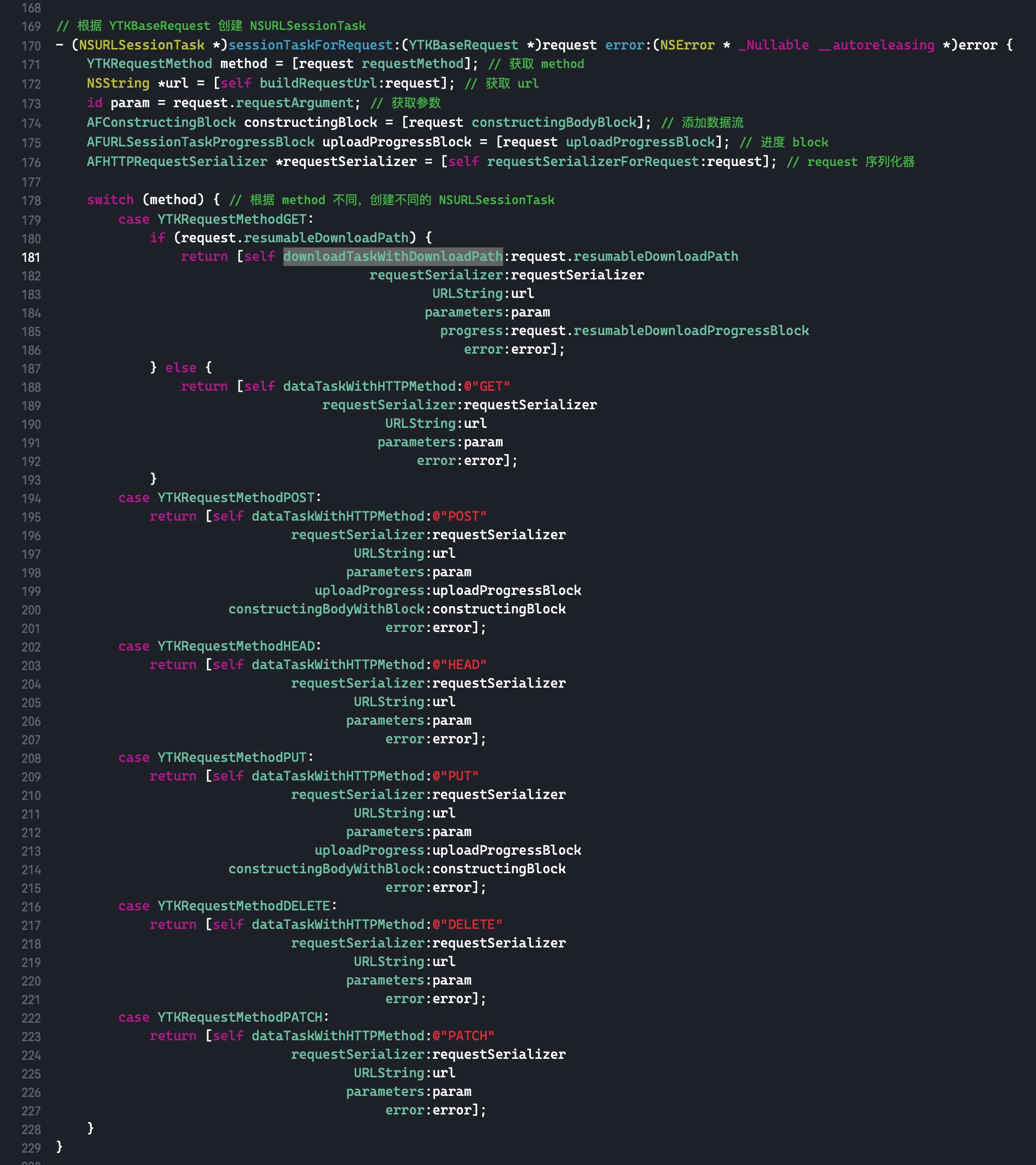The width and height of the screenshot is (1036, 1165).
Task: Click requestSerializerForRequest method call
Action: 593,162
